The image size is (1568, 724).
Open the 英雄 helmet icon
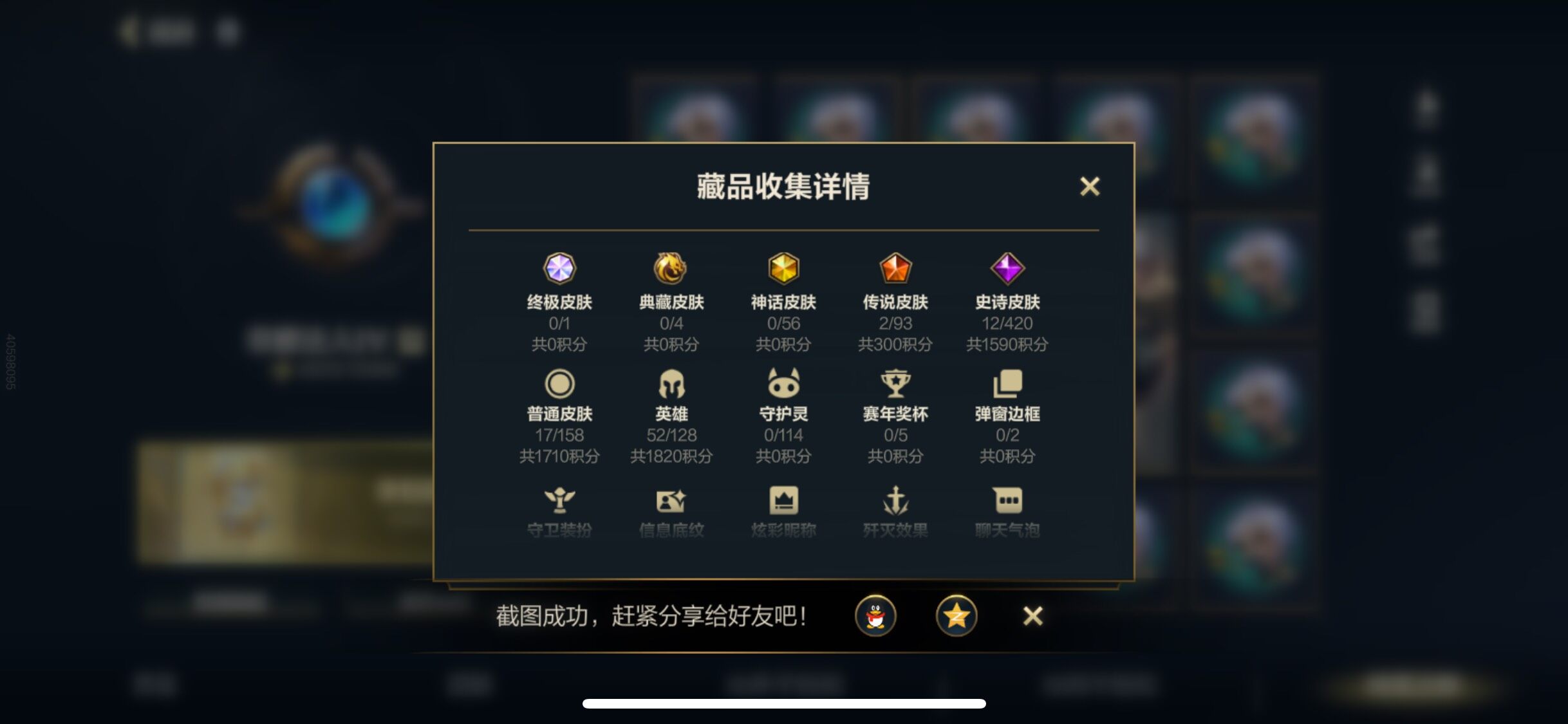click(x=671, y=384)
